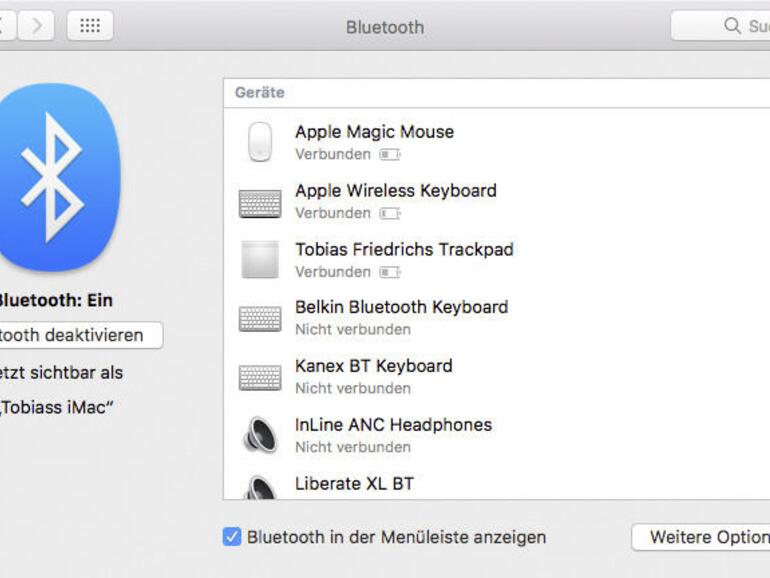Click the Apple Magic Mouse device icon

coord(260,142)
